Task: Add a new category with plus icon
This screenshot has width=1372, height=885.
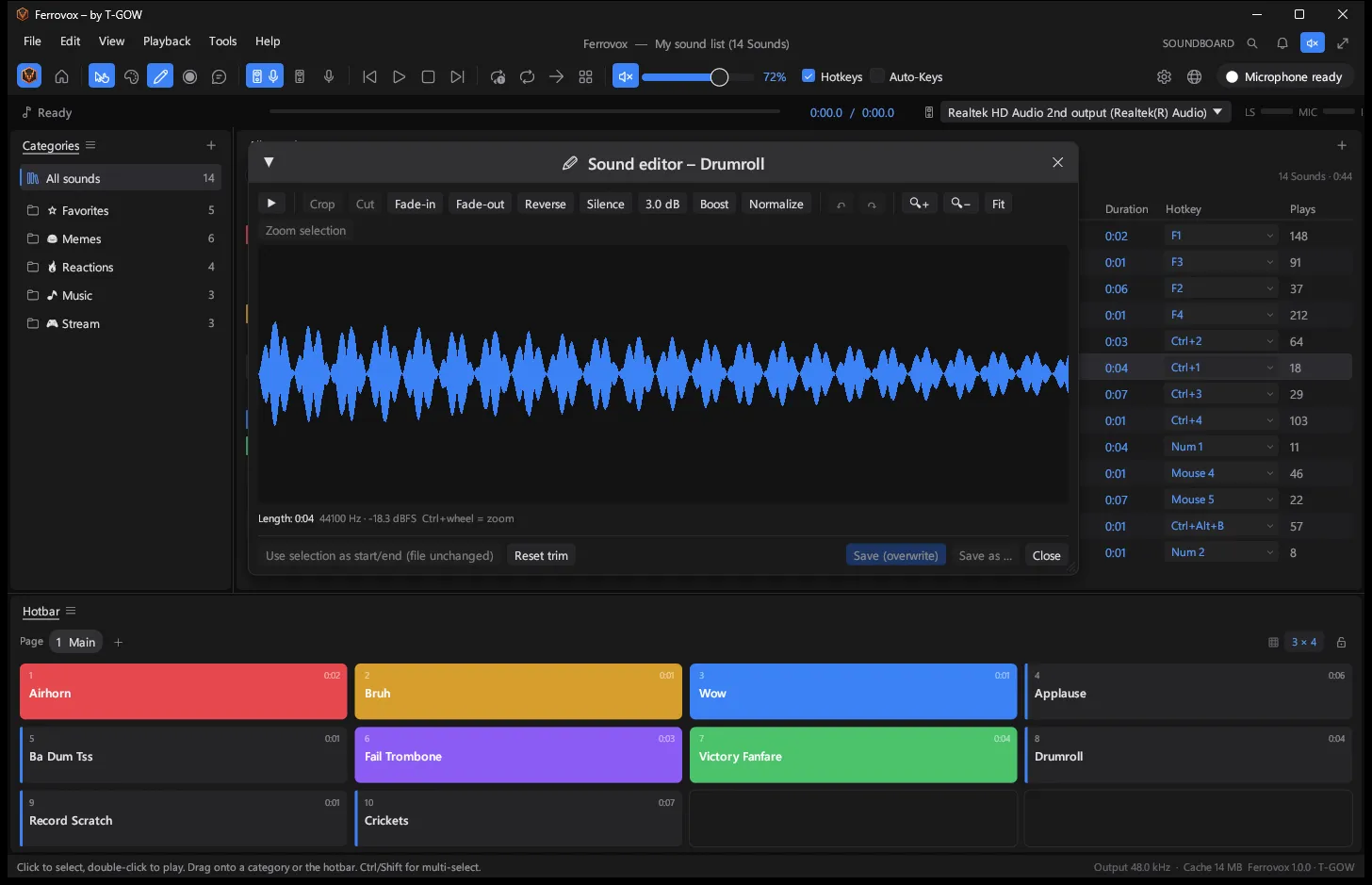Action: (x=211, y=145)
